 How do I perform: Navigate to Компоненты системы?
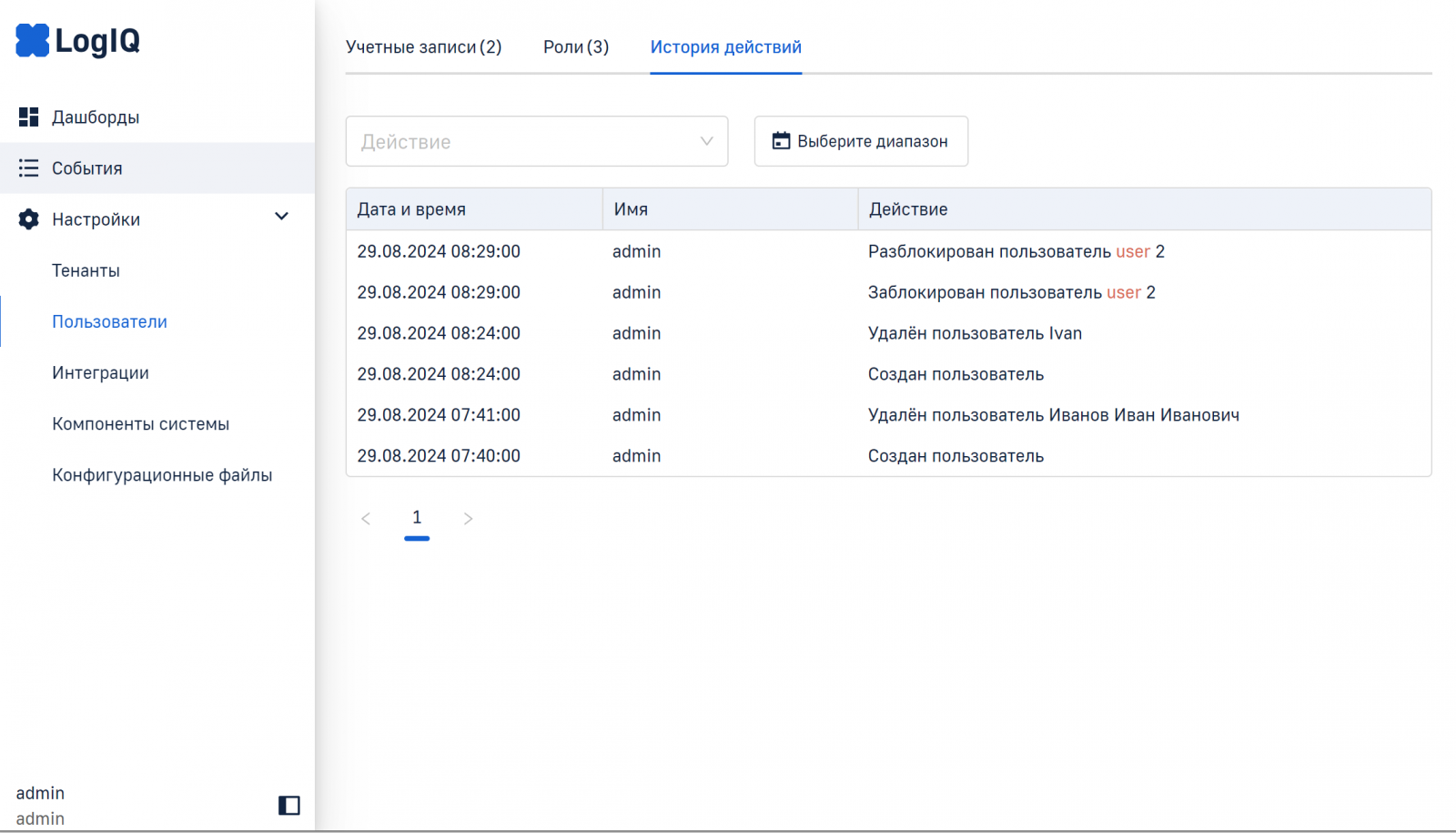point(140,423)
